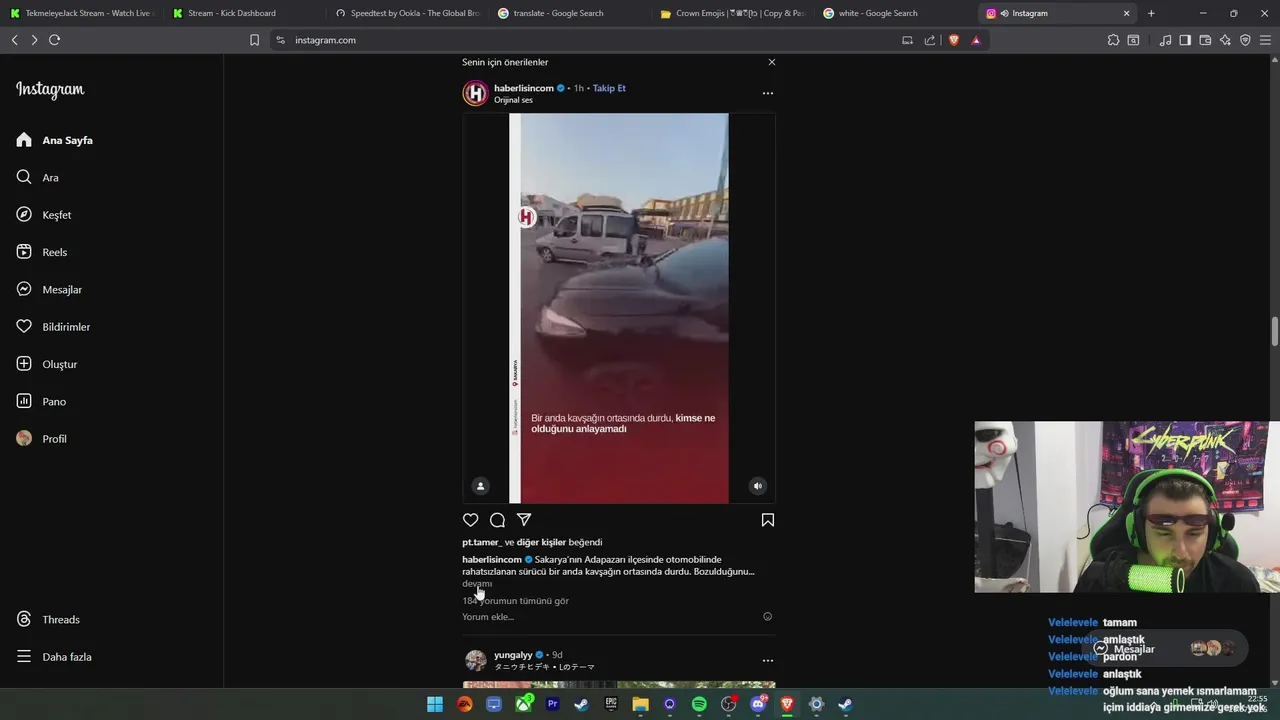Screen dimensions: 1280x720
Task: Bookmark this page icon
Action: tap(254, 40)
